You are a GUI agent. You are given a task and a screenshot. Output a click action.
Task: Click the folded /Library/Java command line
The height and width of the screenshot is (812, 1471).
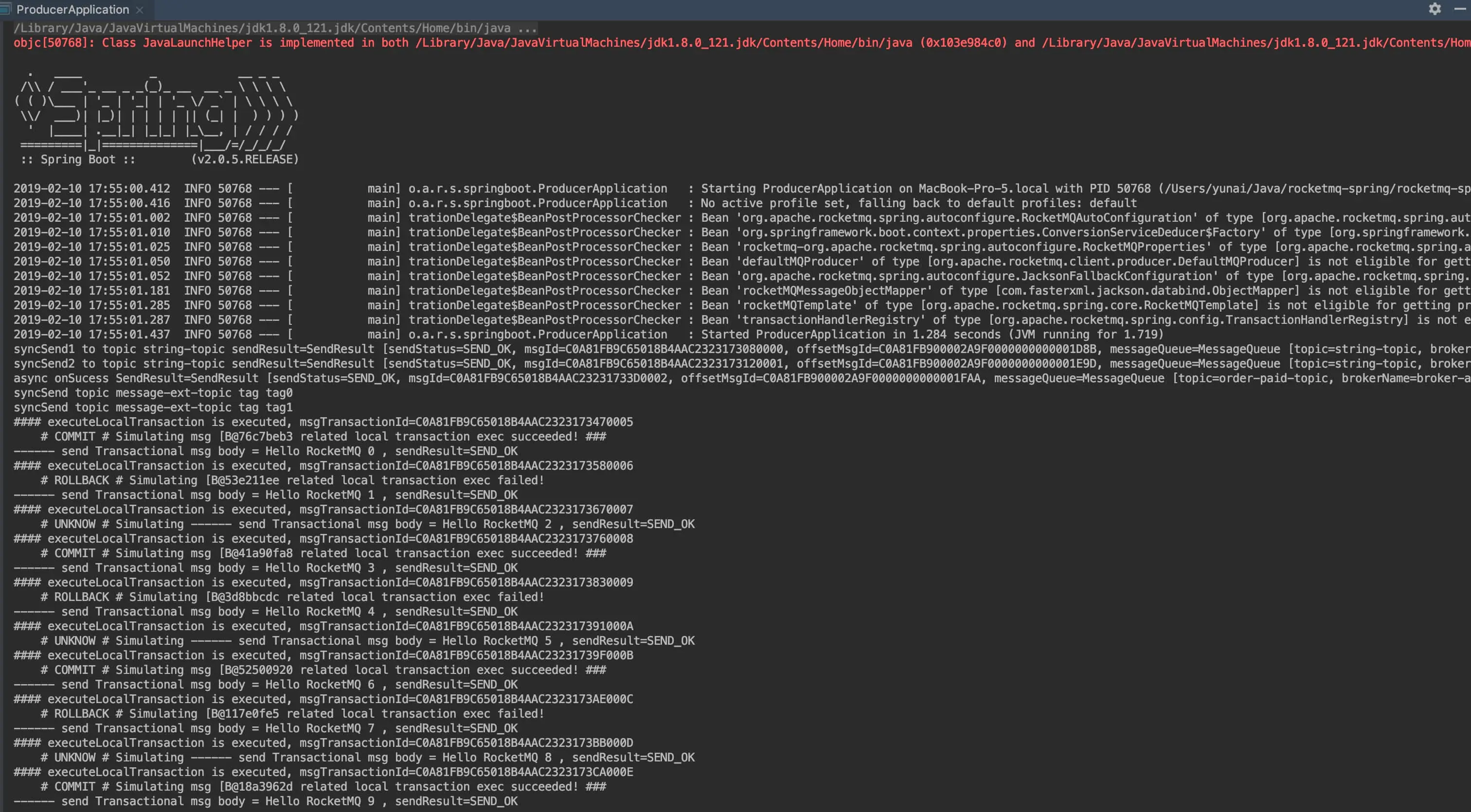(262, 29)
